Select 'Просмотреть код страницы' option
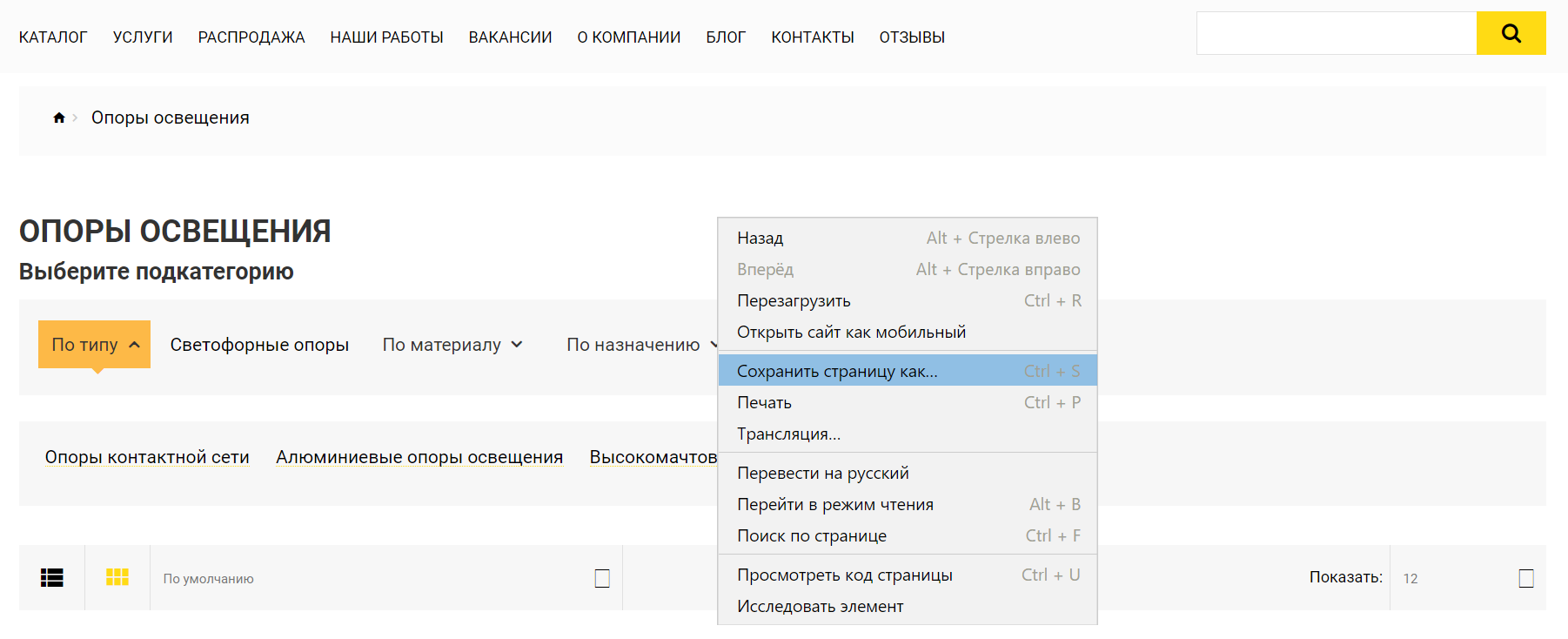1568x639 pixels. point(844,575)
